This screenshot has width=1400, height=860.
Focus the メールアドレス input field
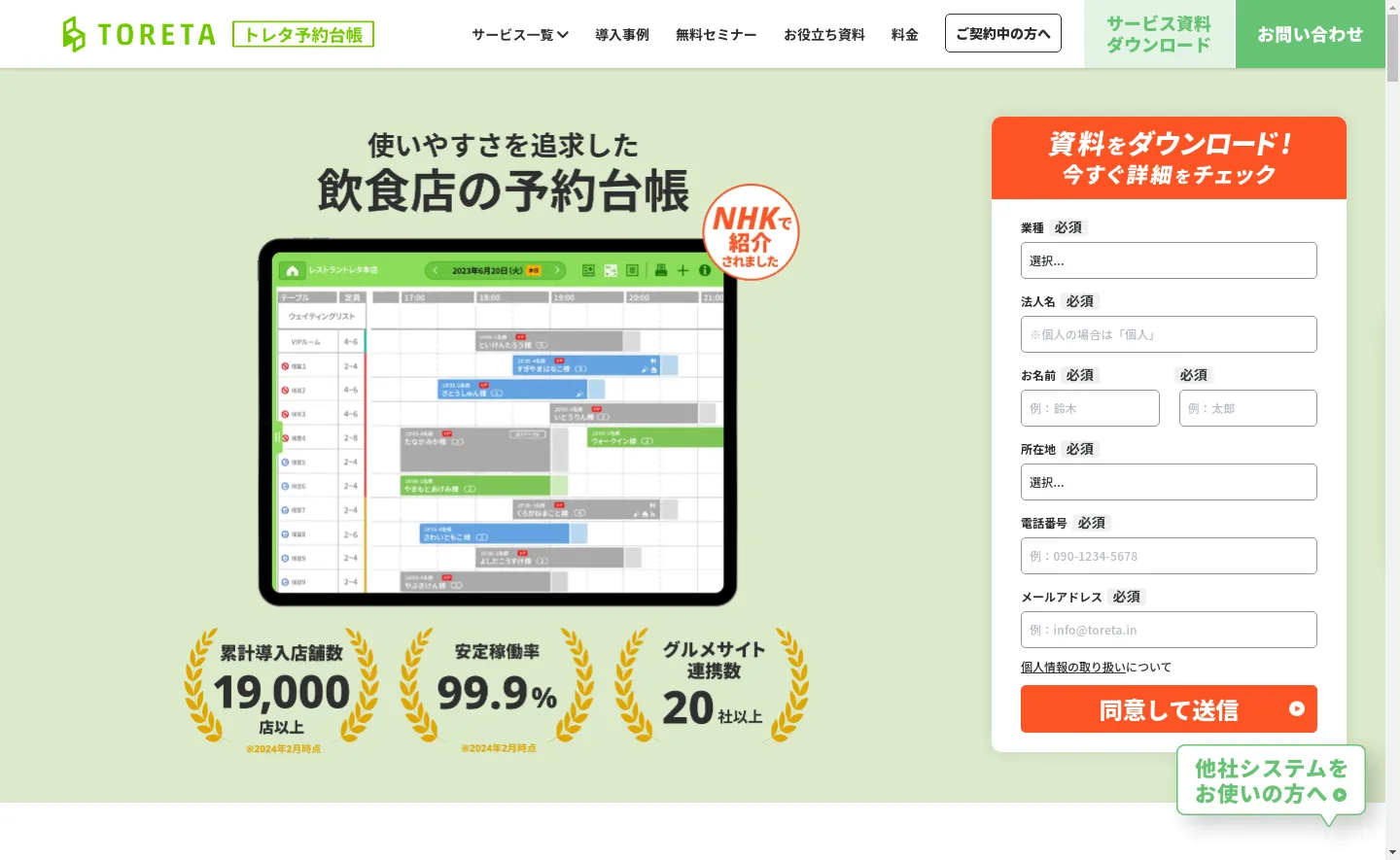coord(1169,630)
